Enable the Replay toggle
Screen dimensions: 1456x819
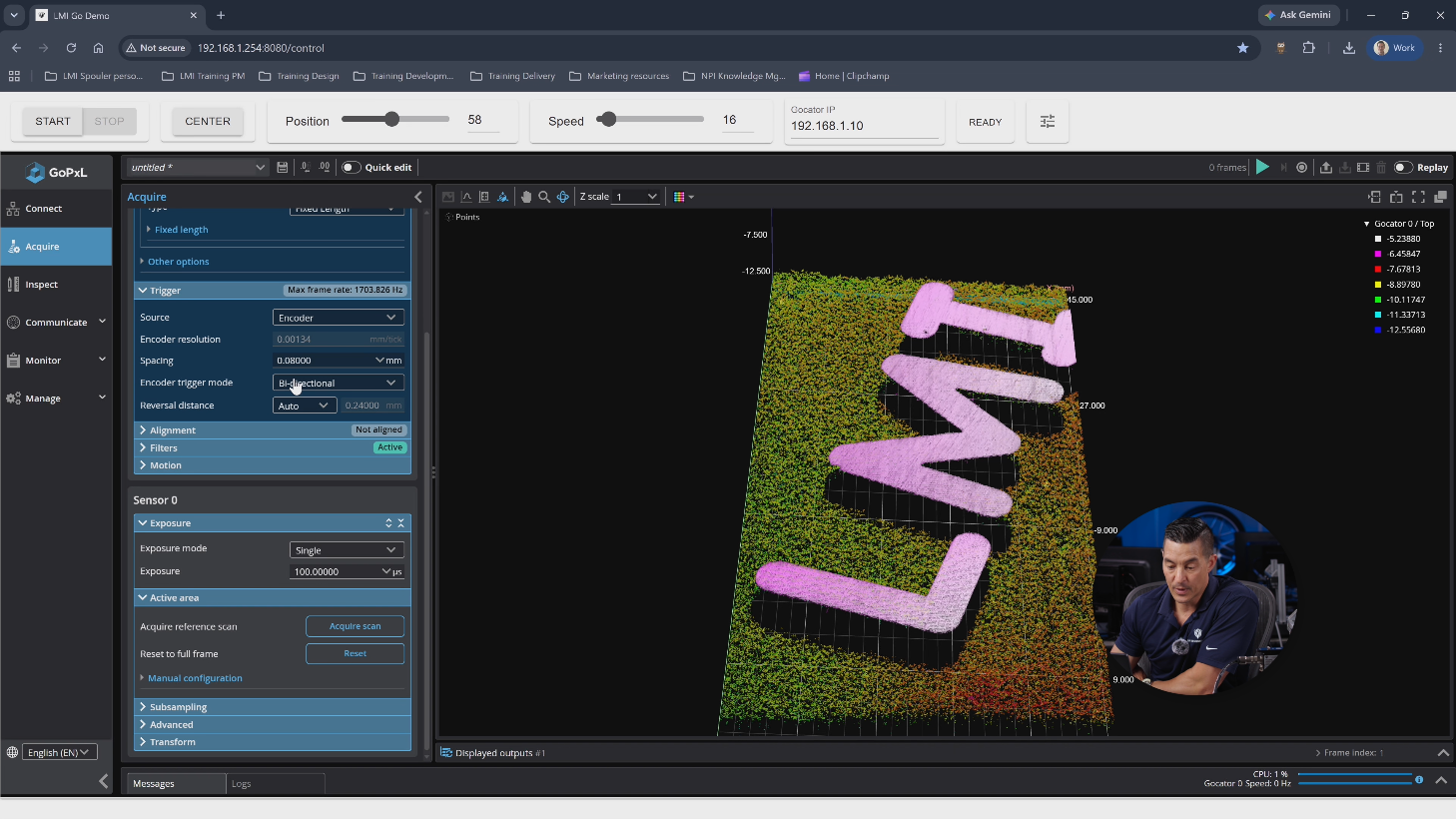coord(1403,168)
